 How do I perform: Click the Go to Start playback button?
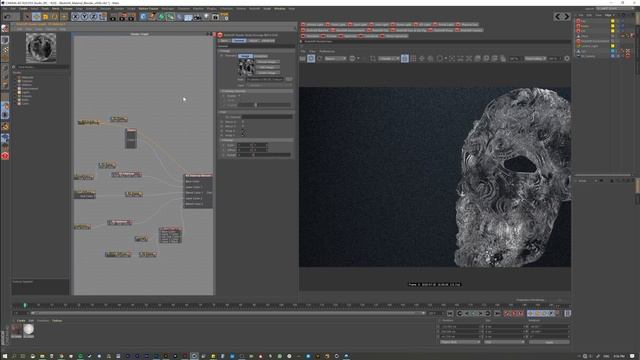click(x=450, y=313)
